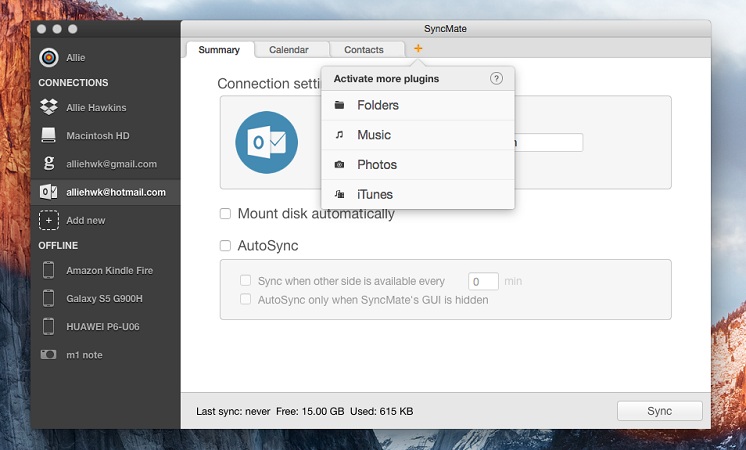Click the Used: 615 KB status text
The image size is (746, 450).
click(382, 411)
